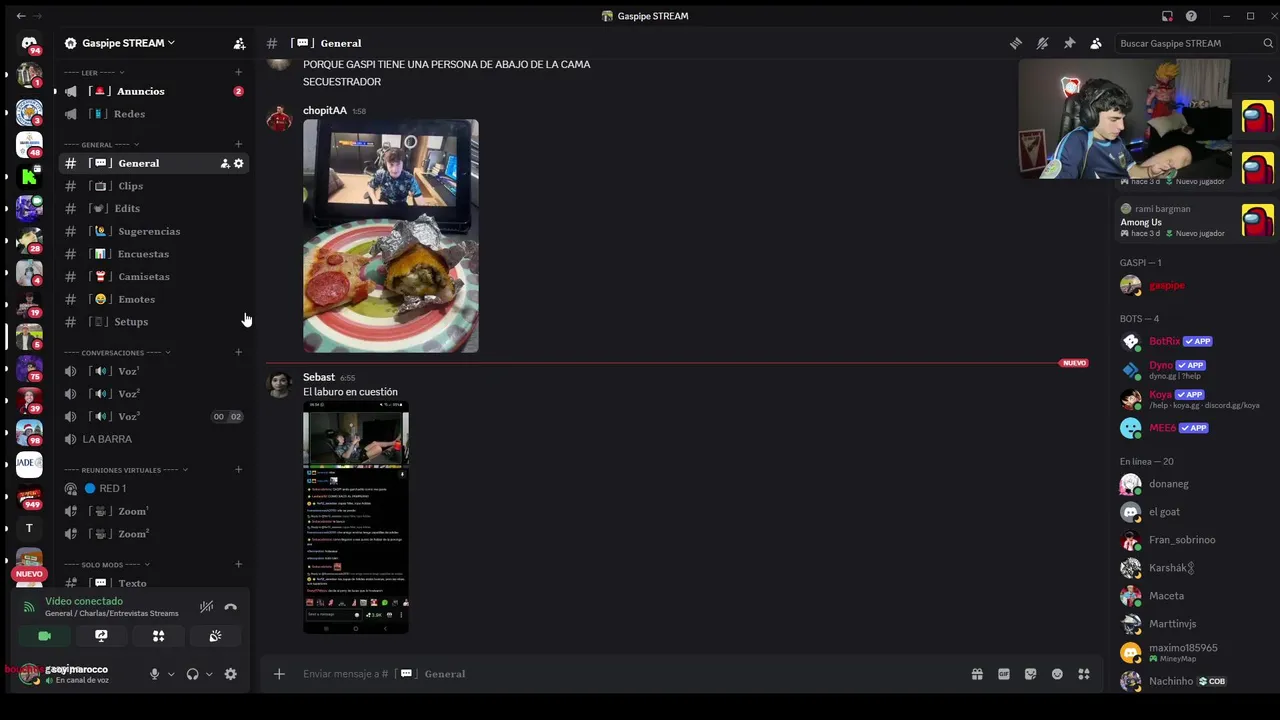Image resolution: width=1280 pixels, height=720 pixels.
Task: Open the Sugerencias channel
Action: point(153,231)
